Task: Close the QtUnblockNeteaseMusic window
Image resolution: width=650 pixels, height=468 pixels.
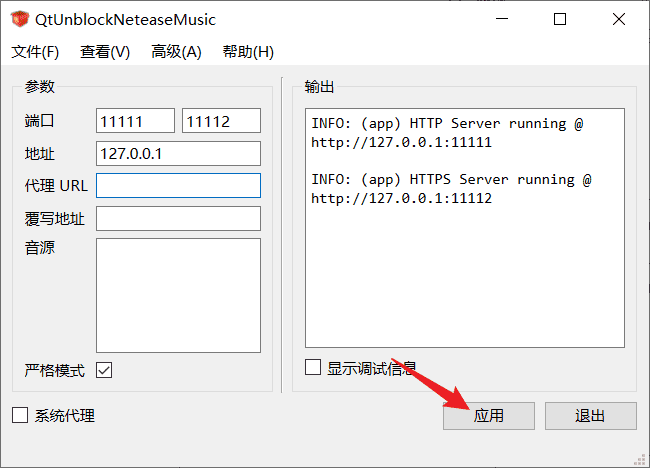Action: click(x=618, y=19)
